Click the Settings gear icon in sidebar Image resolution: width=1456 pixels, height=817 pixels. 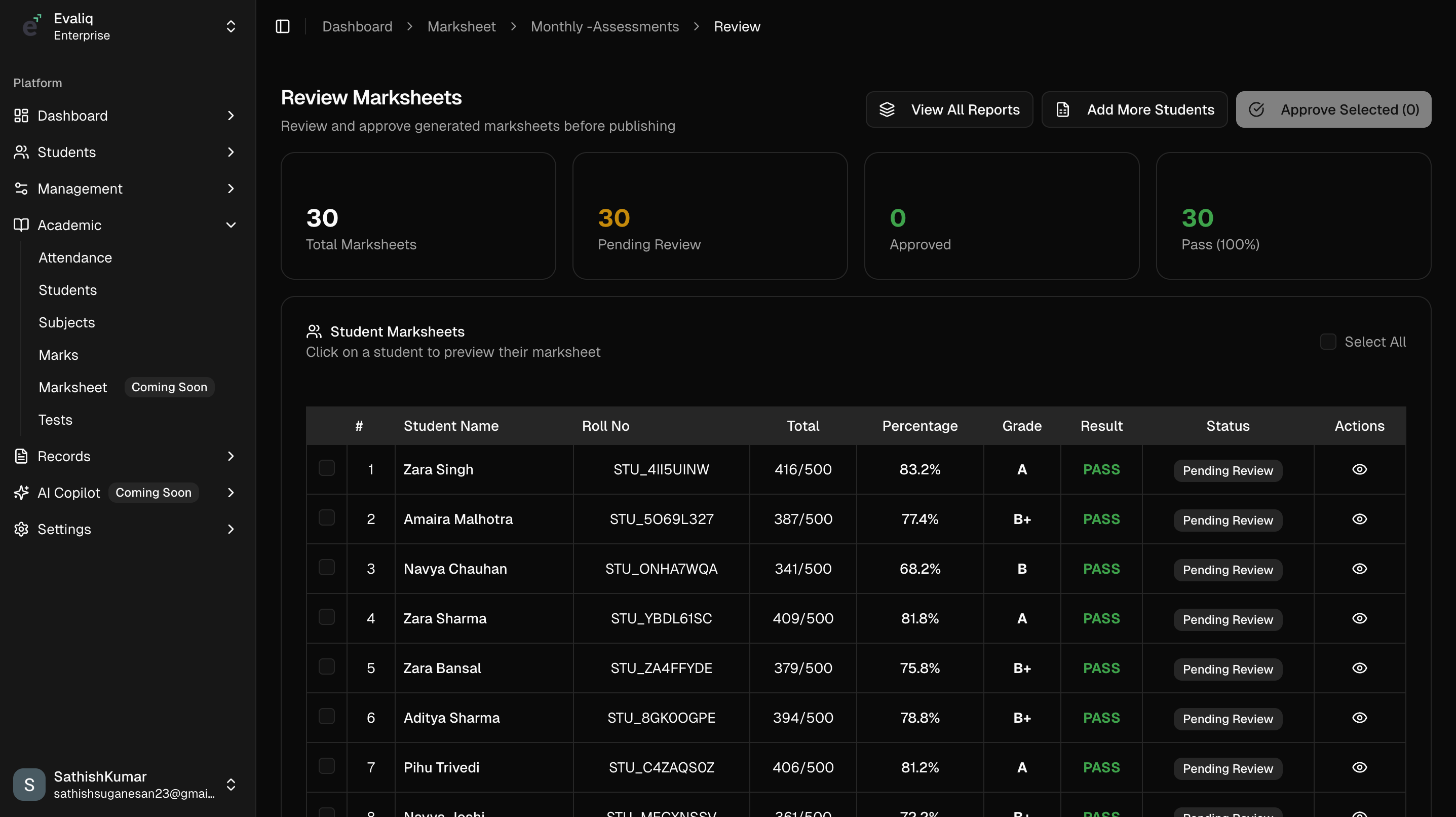point(21,529)
